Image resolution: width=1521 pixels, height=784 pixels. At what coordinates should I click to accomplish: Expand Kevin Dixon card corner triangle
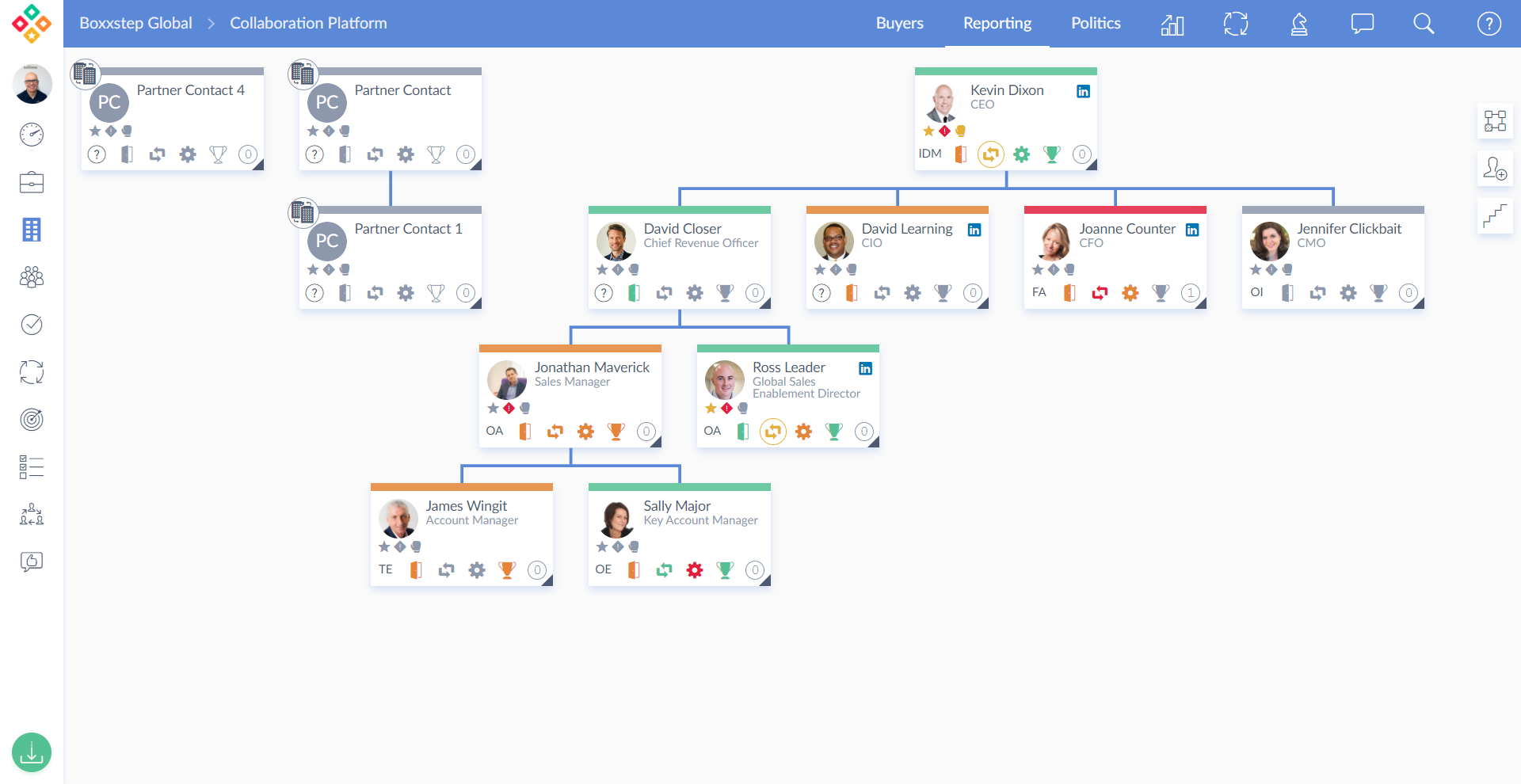click(x=1092, y=166)
